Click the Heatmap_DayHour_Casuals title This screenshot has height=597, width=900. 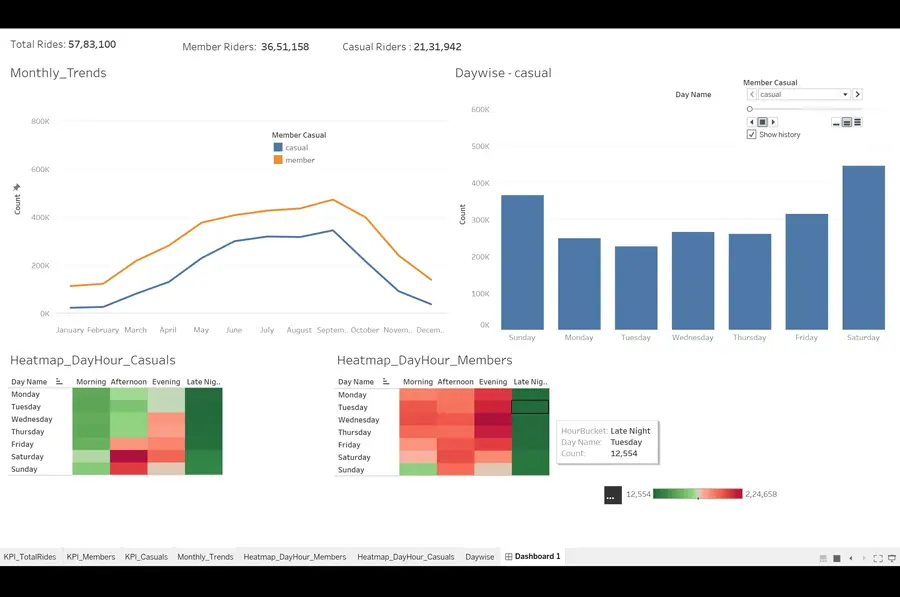coord(93,360)
